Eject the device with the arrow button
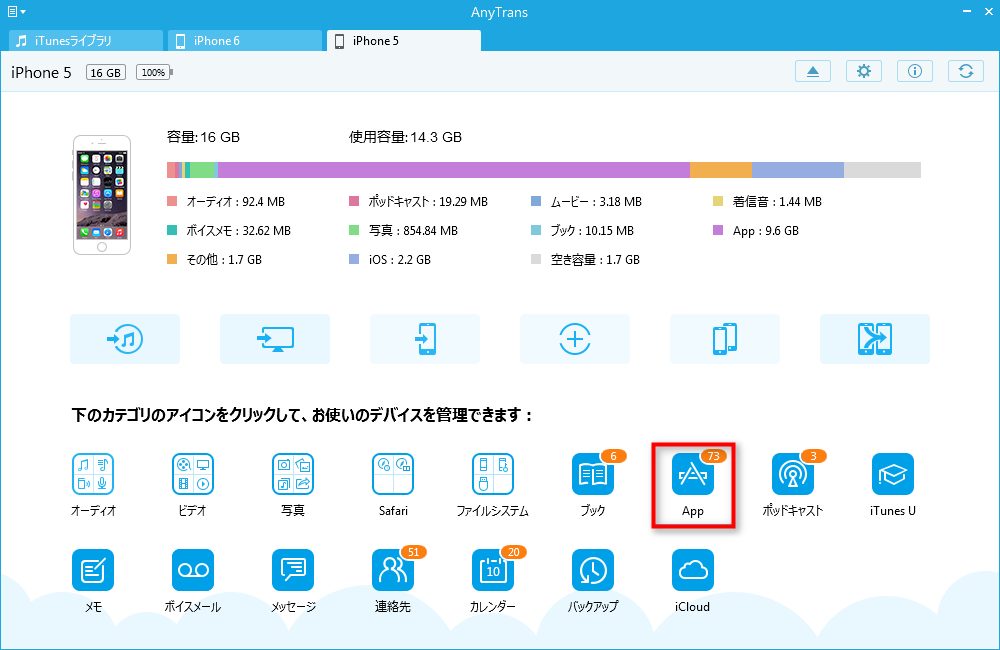 coord(812,71)
